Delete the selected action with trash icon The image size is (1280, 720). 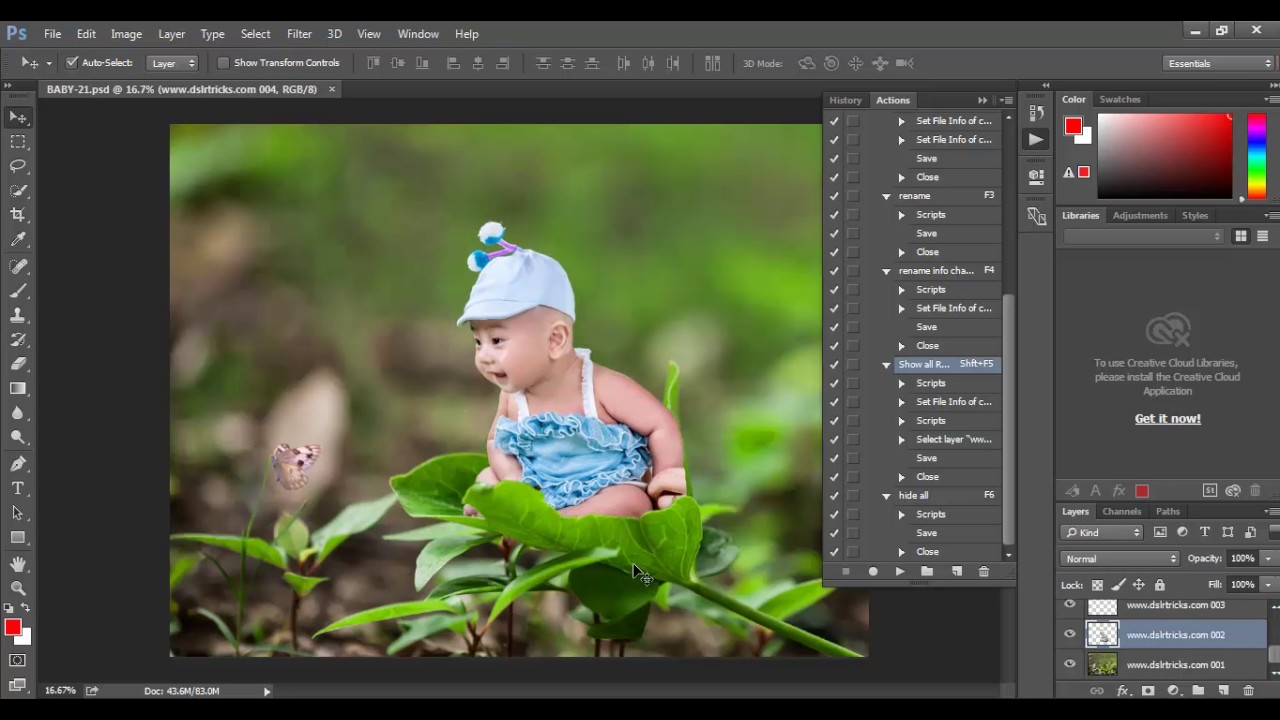tap(984, 571)
